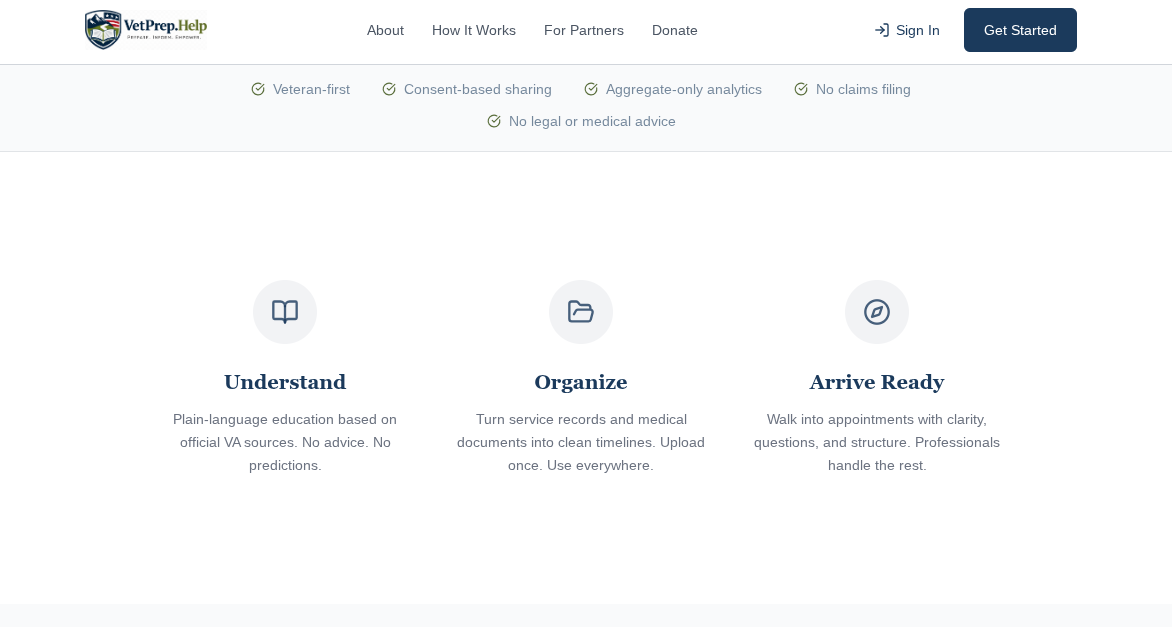Click the checkmark beside Veteran-first
This screenshot has width=1172, height=627.
click(258, 89)
